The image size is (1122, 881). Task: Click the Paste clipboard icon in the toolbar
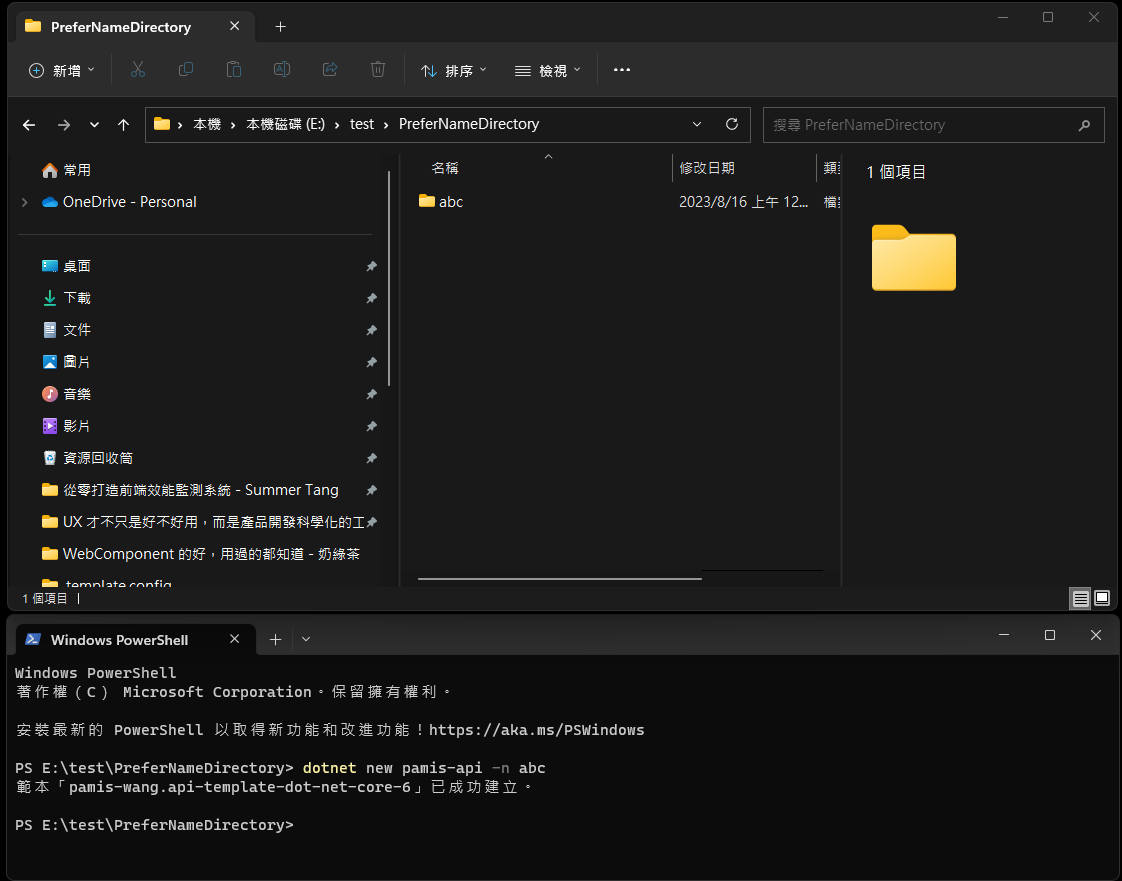click(233, 69)
